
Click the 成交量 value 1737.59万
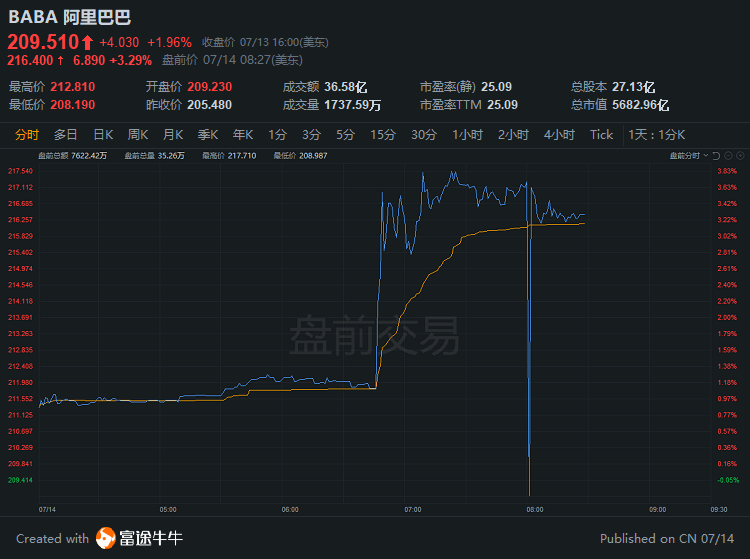click(x=353, y=105)
